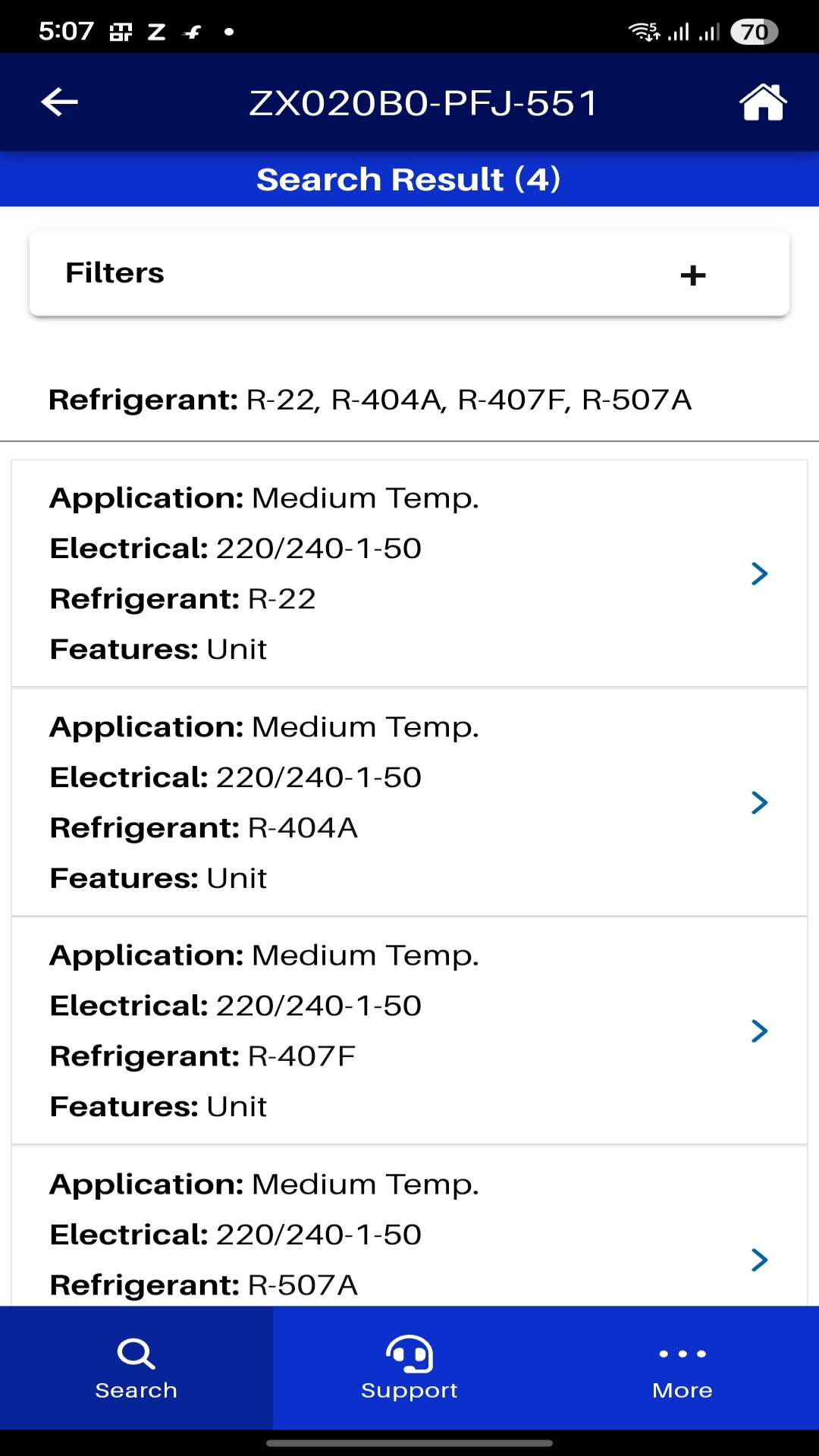Open result with Refrigerant R-507A
The width and height of the screenshot is (819, 1456).
click(409, 1226)
